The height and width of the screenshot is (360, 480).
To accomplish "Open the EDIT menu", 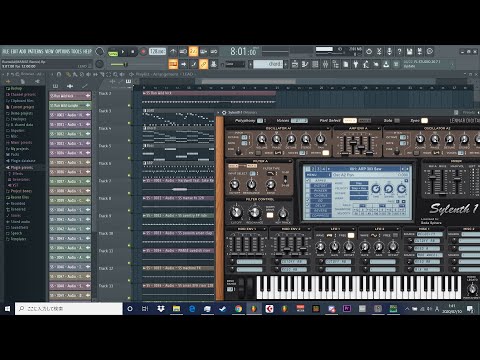I will pyautogui.click(x=14, y=52).
